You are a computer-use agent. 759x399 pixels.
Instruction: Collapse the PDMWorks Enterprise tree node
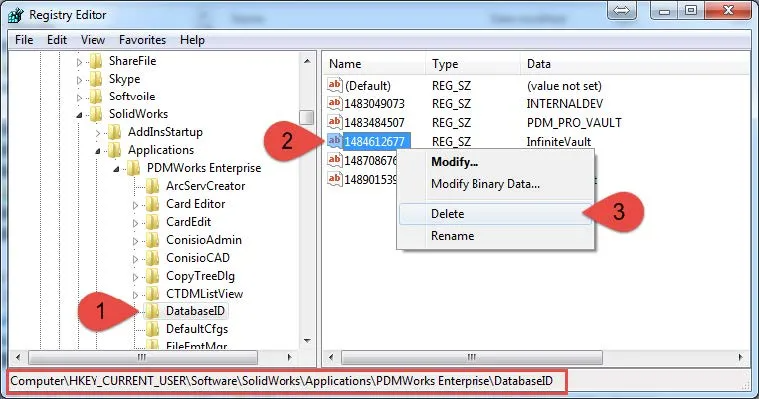116,169
